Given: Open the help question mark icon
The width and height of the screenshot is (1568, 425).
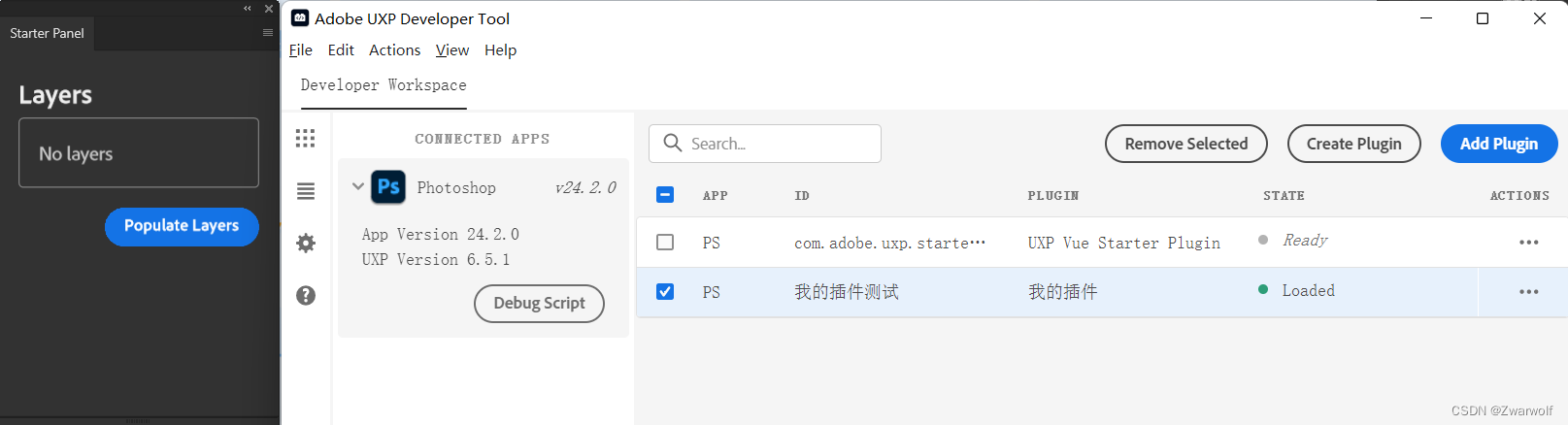Looking at the screenshot, I should (306, 295).
